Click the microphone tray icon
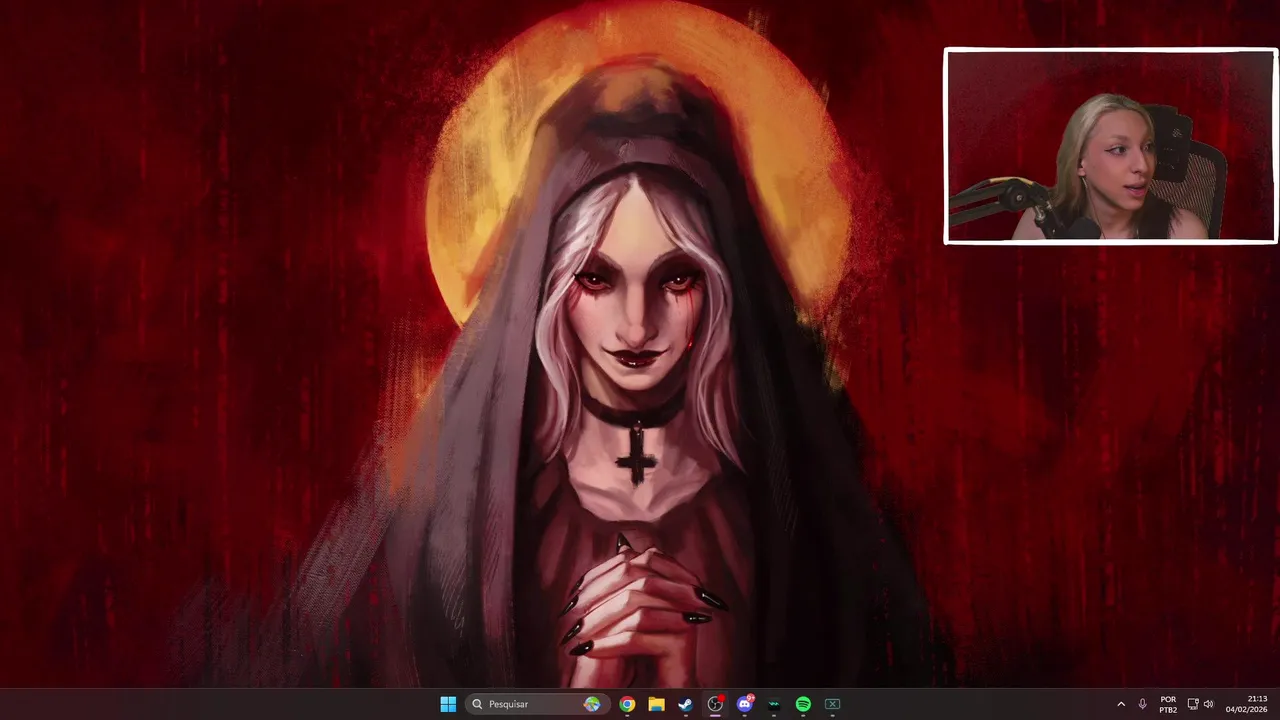Screen dimensions: 1280x720 (1142, 704)
